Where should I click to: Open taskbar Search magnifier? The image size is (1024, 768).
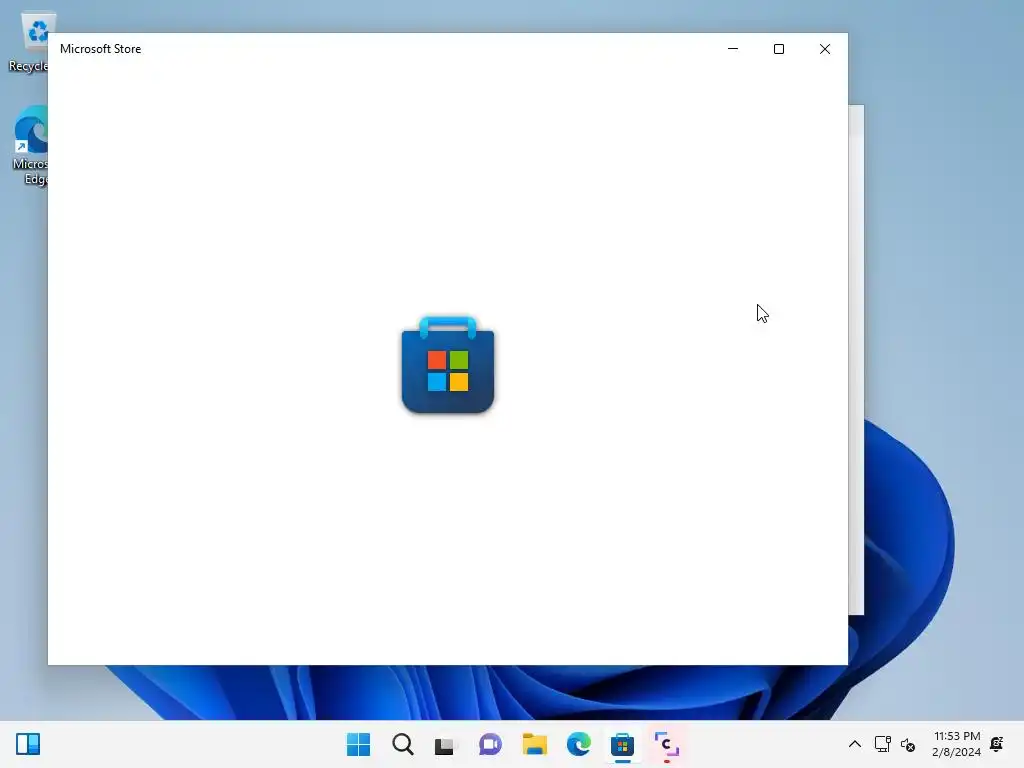coord(402,744)
